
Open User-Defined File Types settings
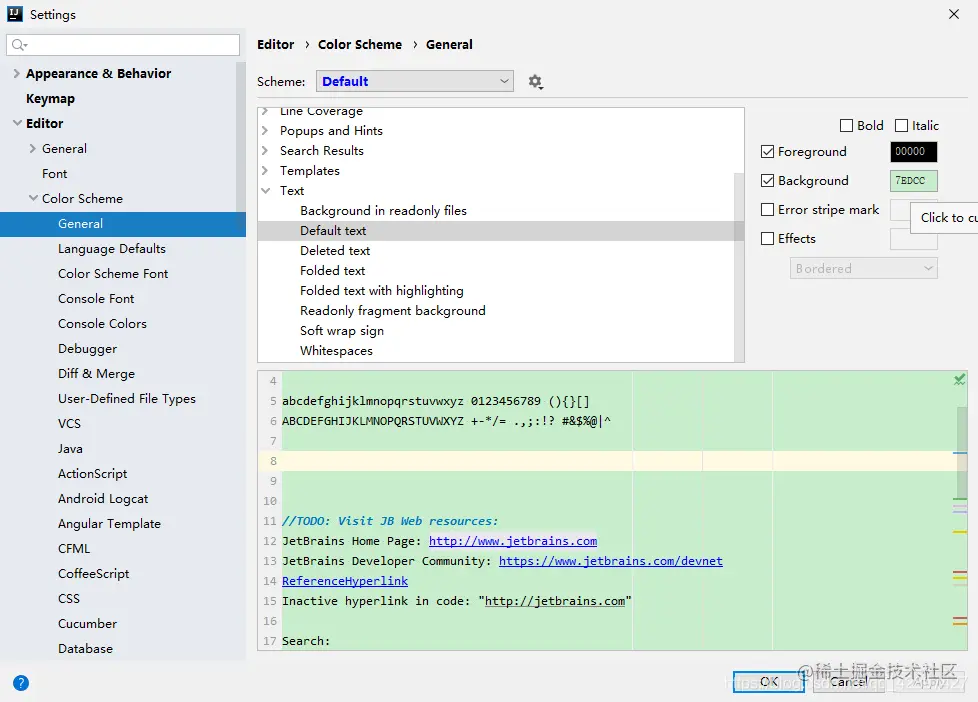127,398
